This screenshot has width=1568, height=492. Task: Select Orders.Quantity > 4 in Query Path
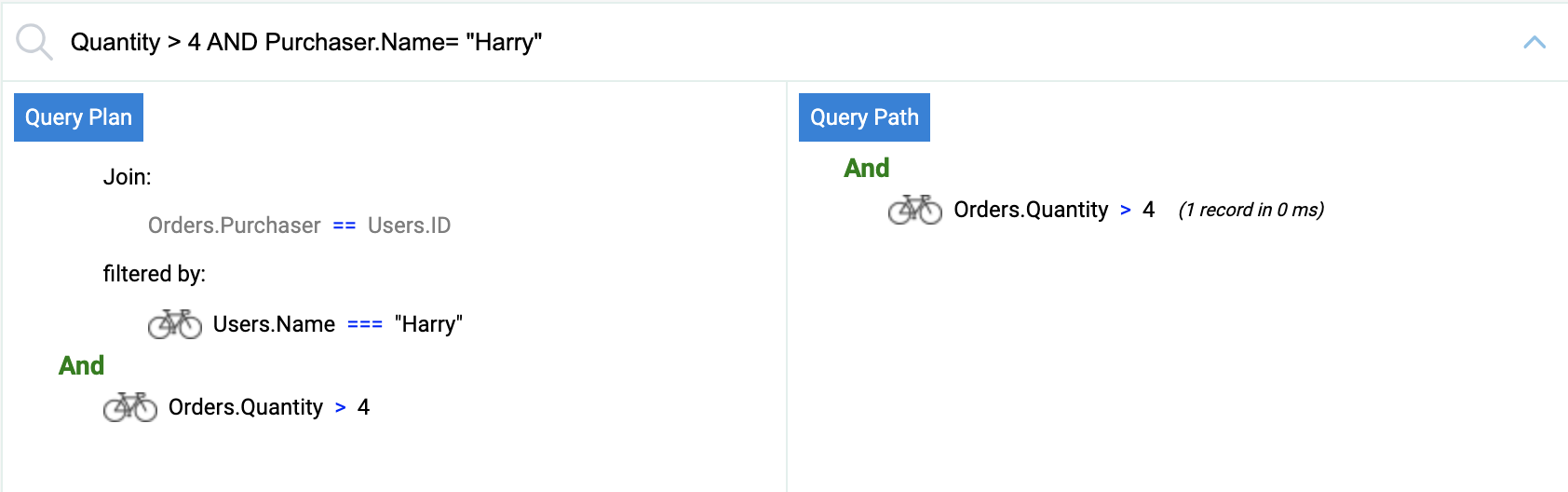(x=1054, y=210)
